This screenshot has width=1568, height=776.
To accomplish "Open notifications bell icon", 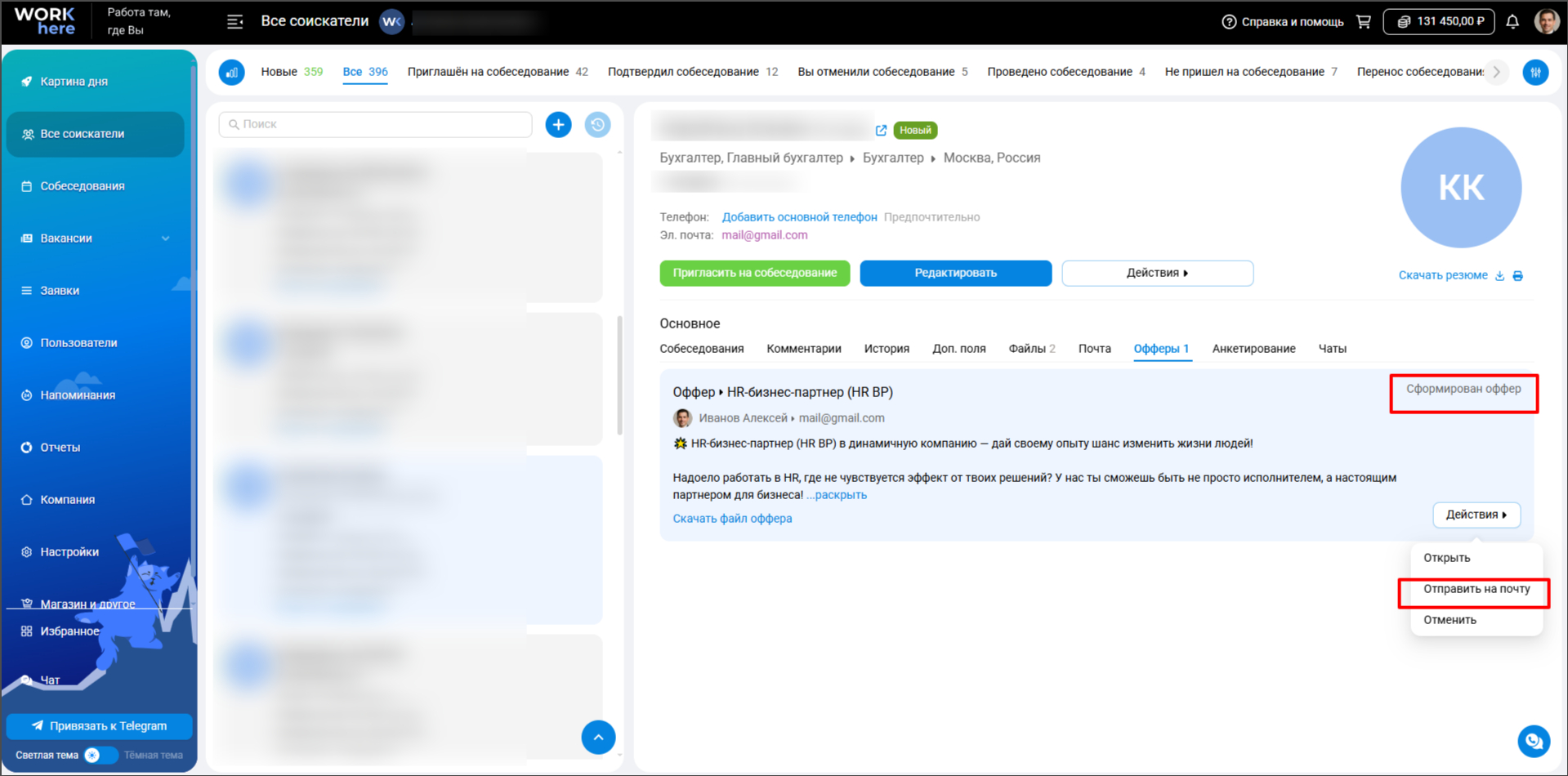I will 1512,21.
